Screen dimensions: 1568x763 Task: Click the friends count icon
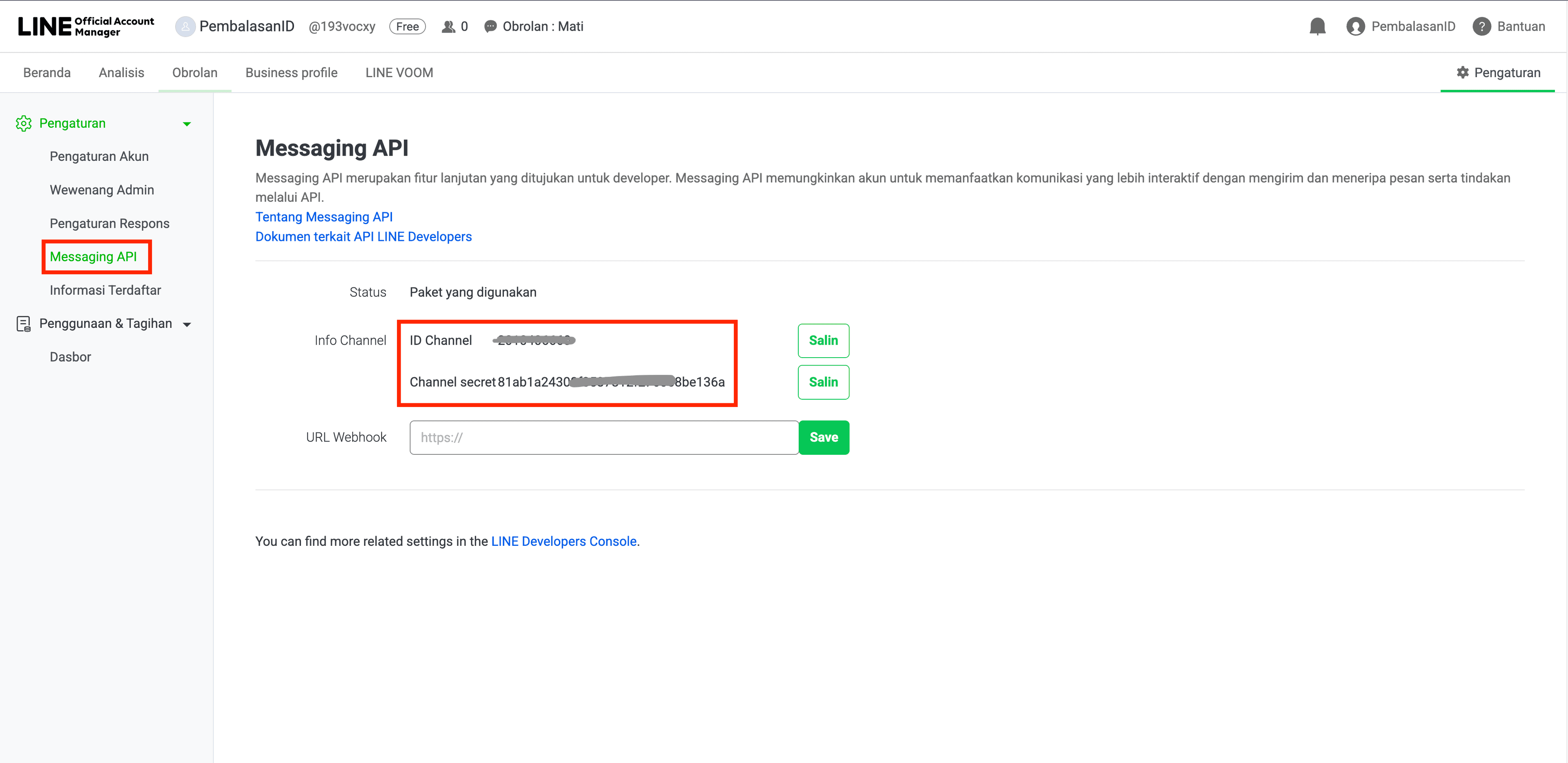coord(448,27)
